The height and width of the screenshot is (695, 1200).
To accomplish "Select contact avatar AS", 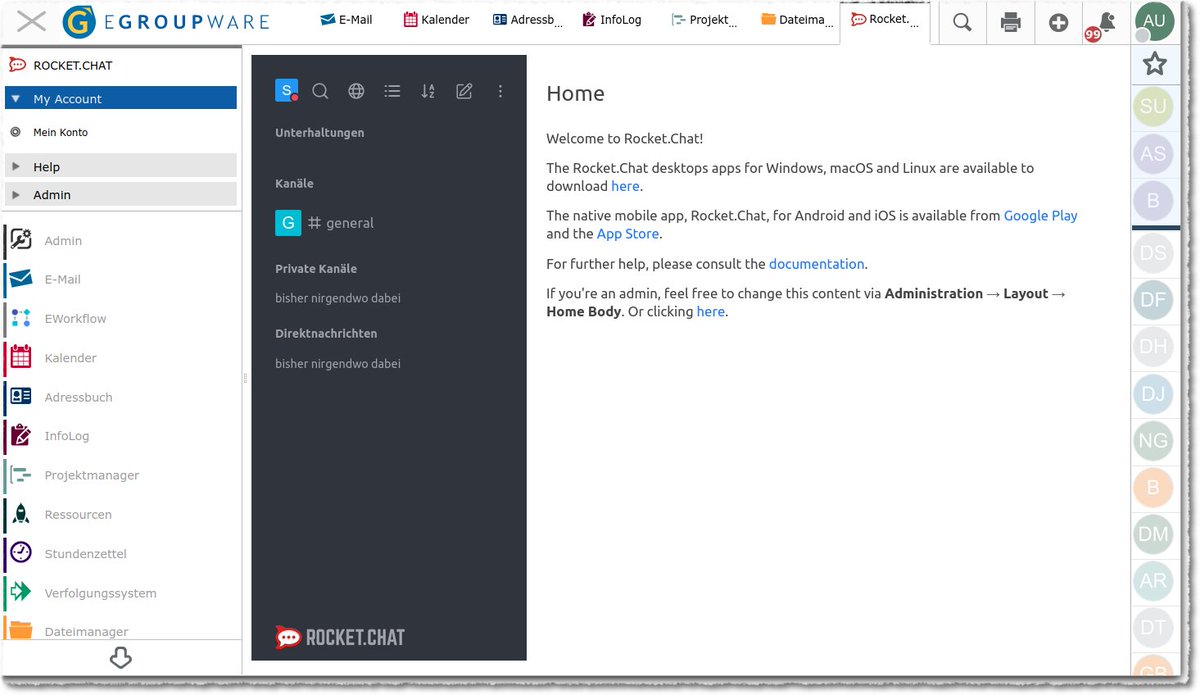I will [x=1153, y=154].
